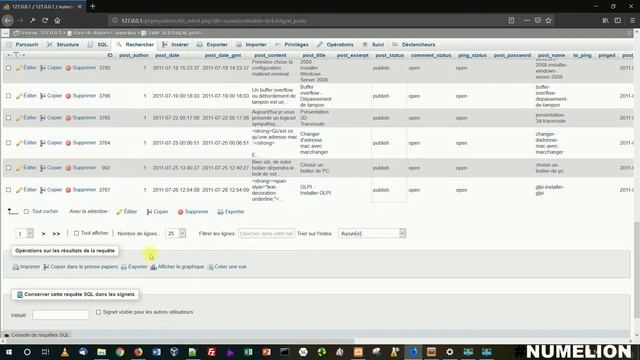Click the Imprimer printer icon

pos(16,267)
